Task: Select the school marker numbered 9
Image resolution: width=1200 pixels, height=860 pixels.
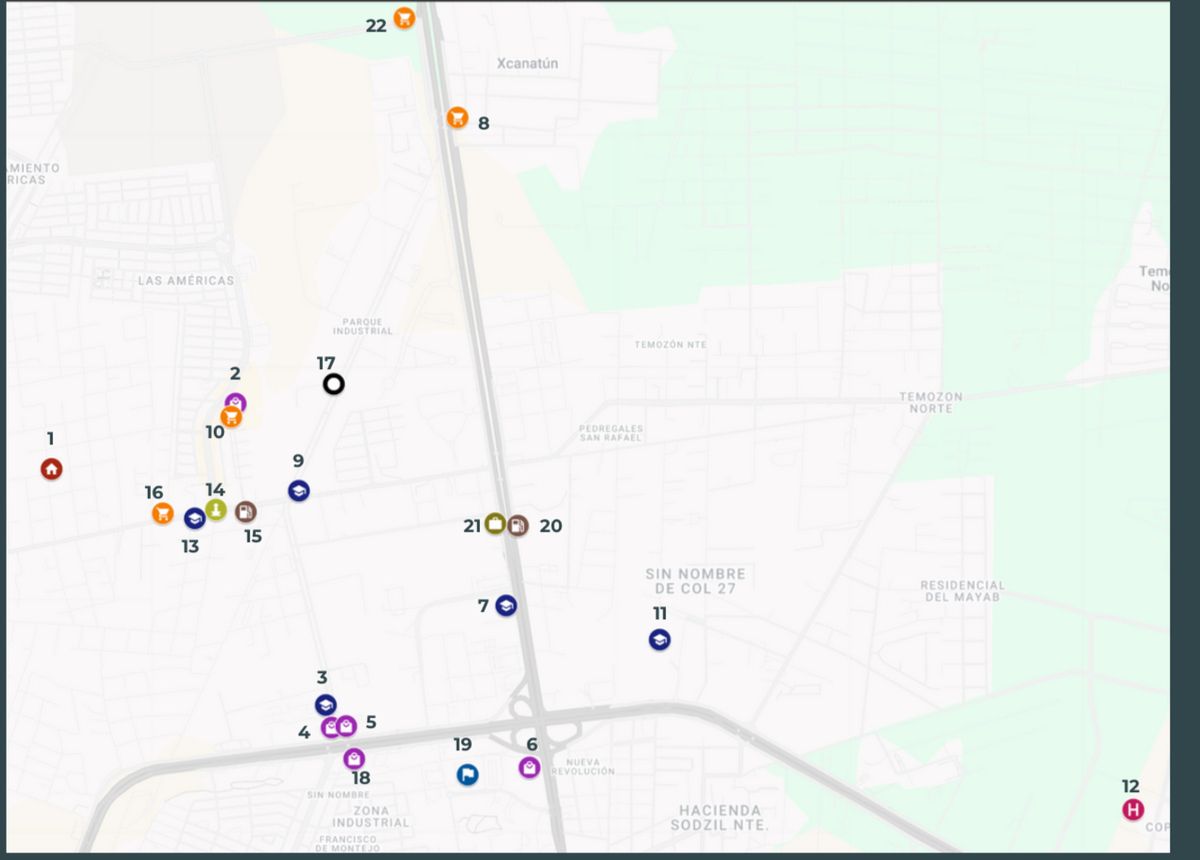Action: [298, 491]
